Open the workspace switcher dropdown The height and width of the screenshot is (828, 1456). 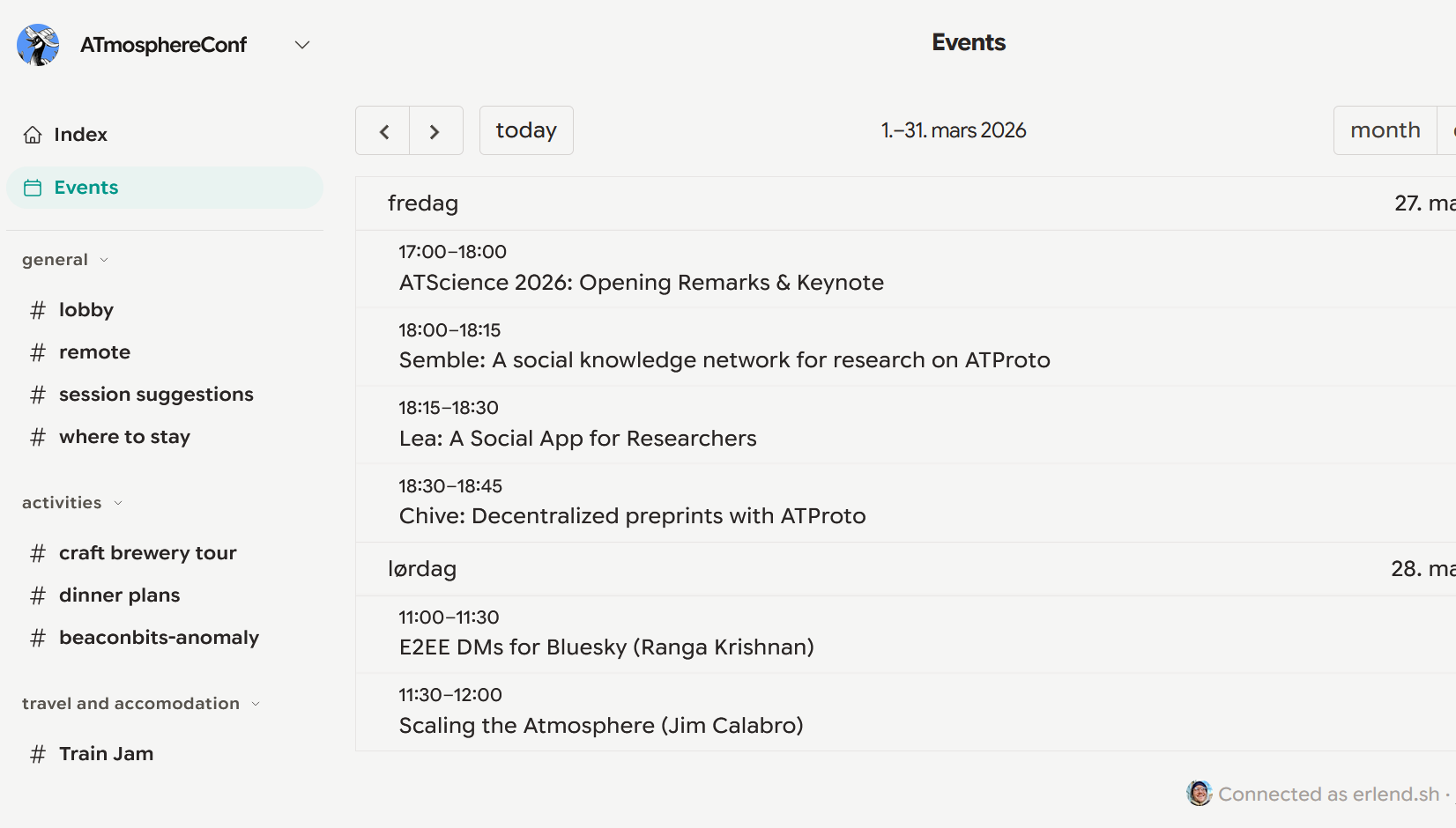coord(302,44)
